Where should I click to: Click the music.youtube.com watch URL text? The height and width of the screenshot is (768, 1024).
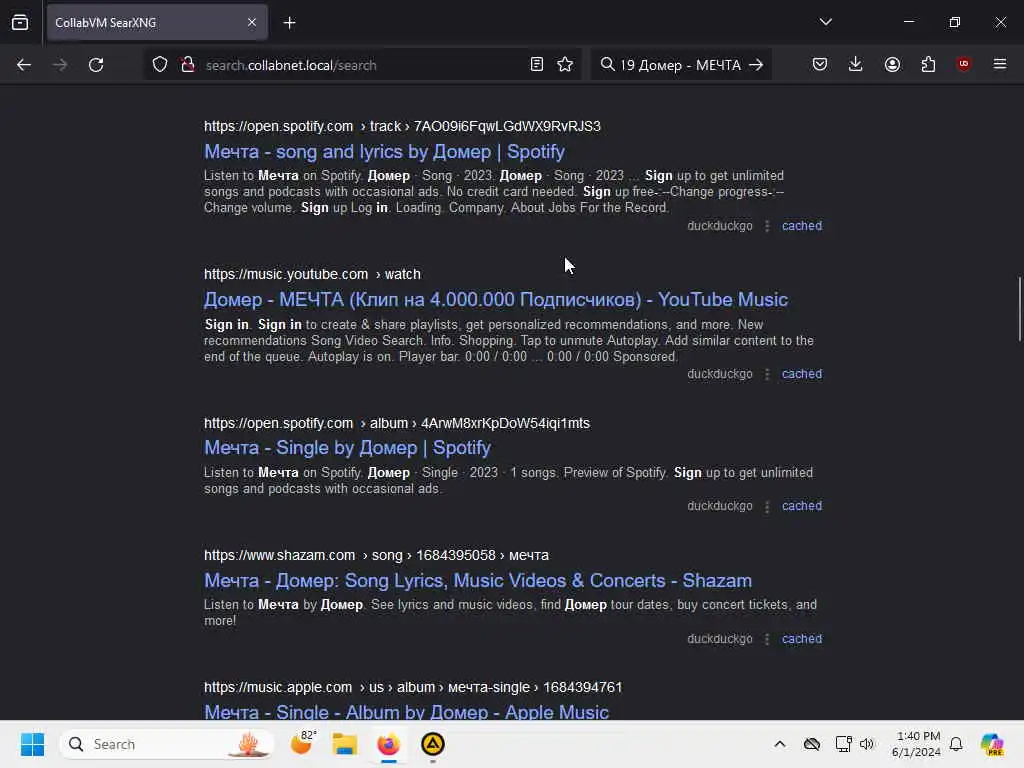pyautogui.click(x=312, y=274)
